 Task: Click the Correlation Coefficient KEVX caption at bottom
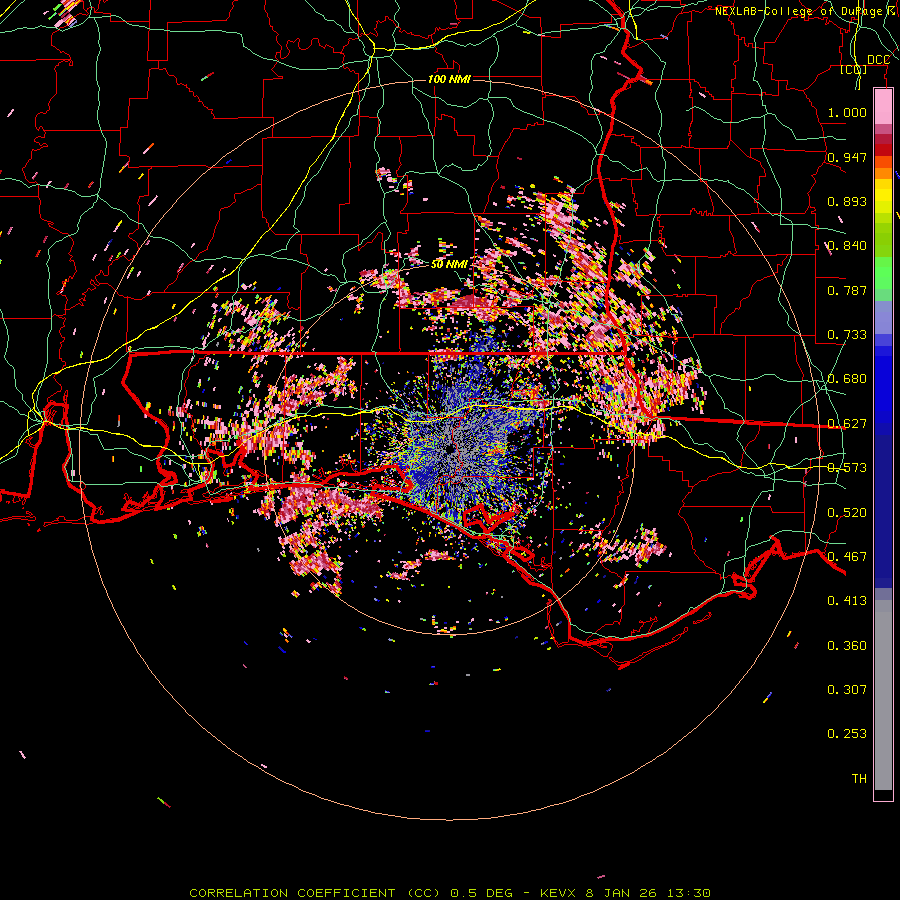point(450,893)
